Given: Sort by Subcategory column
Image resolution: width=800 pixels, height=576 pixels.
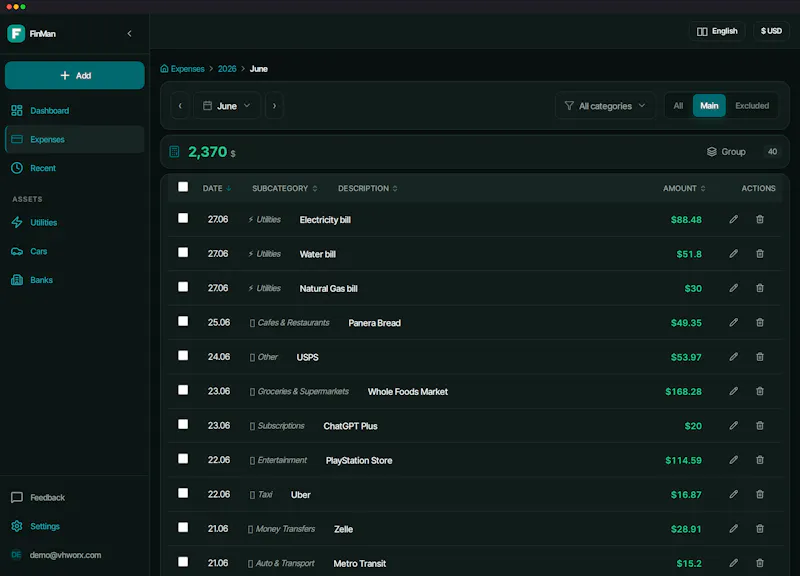Looking at the screenshot, I should point(285,188).
